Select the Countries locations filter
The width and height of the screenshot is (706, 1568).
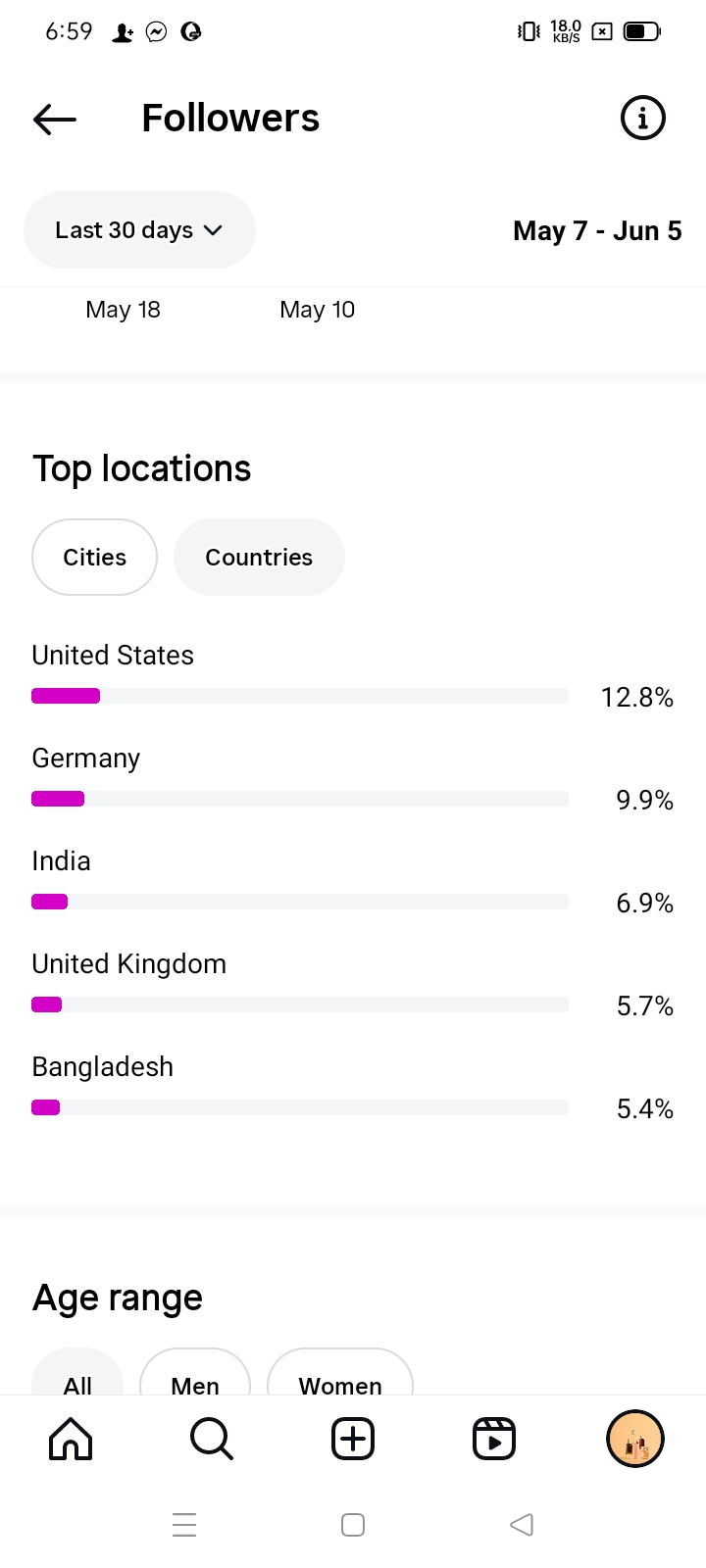click(x=259, y=557)
